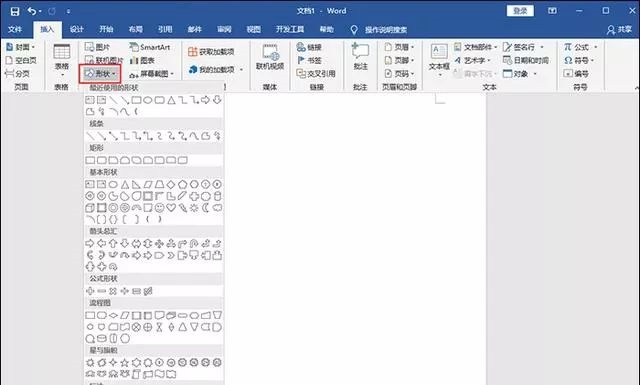
Task: Insert a SmartArt graphic
Action: click(150, 47)
